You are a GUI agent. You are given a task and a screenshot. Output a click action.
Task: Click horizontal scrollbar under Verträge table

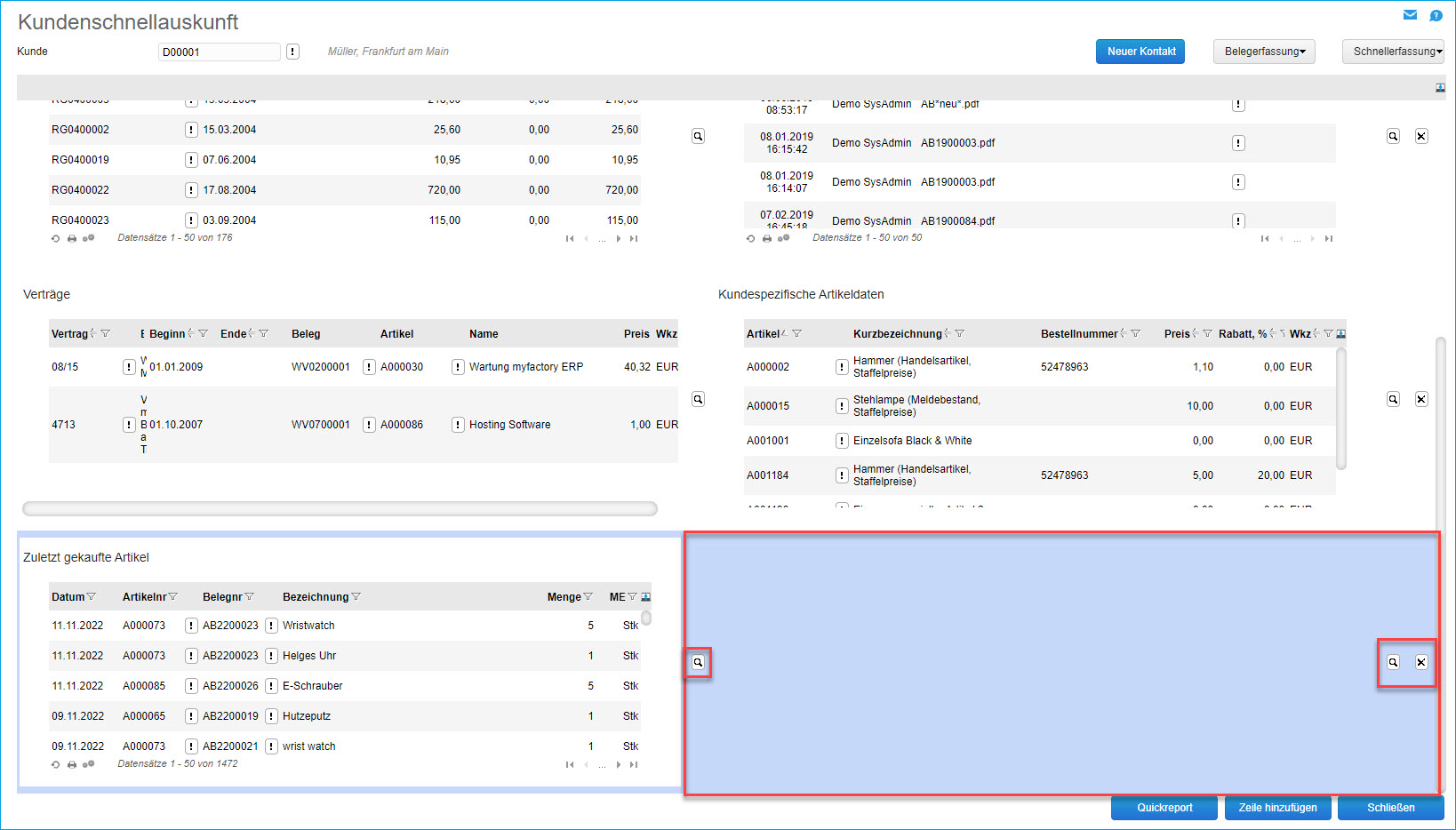coord(340,509)
